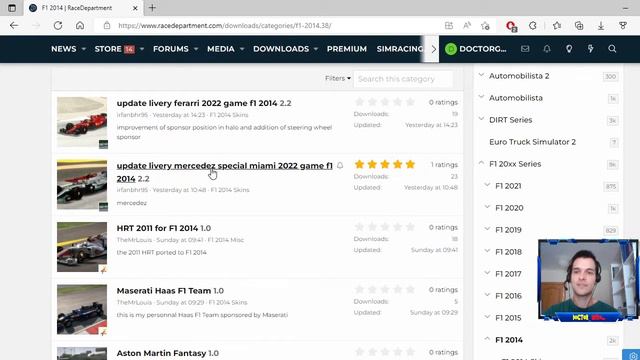Open the Filters dropdown

tap(338, 78)
